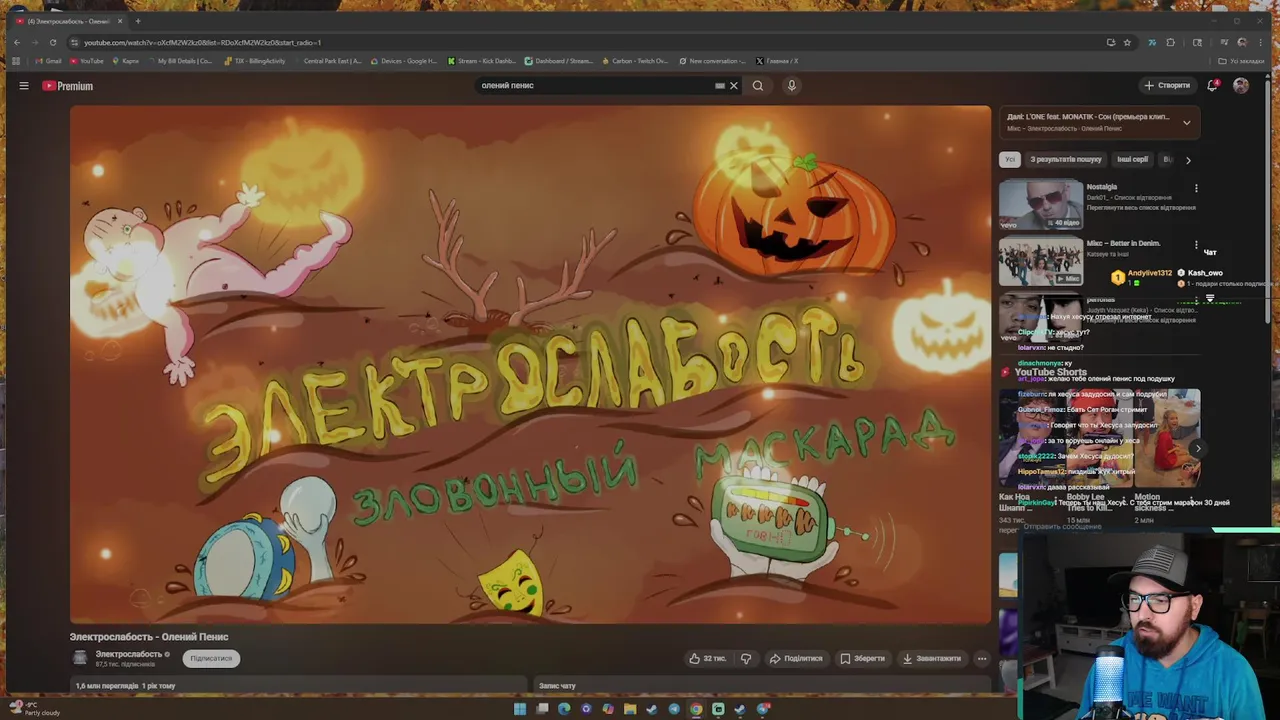
Task: Clear the search box with X
Action: click(733, 86)
